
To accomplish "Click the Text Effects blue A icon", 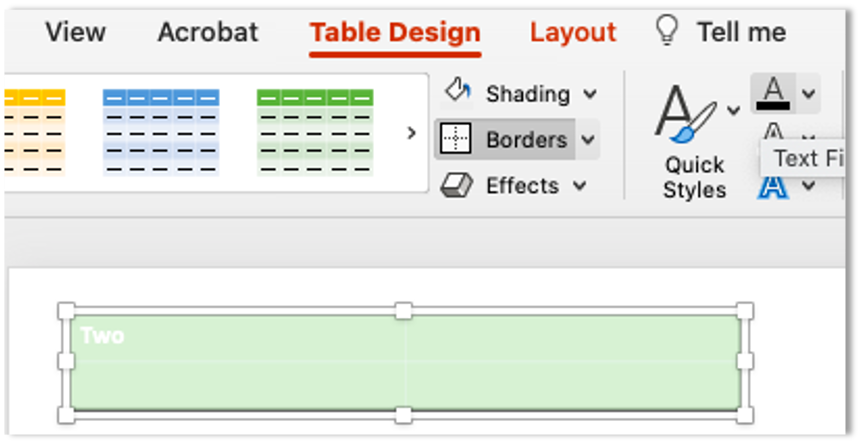I will (772, 187).
